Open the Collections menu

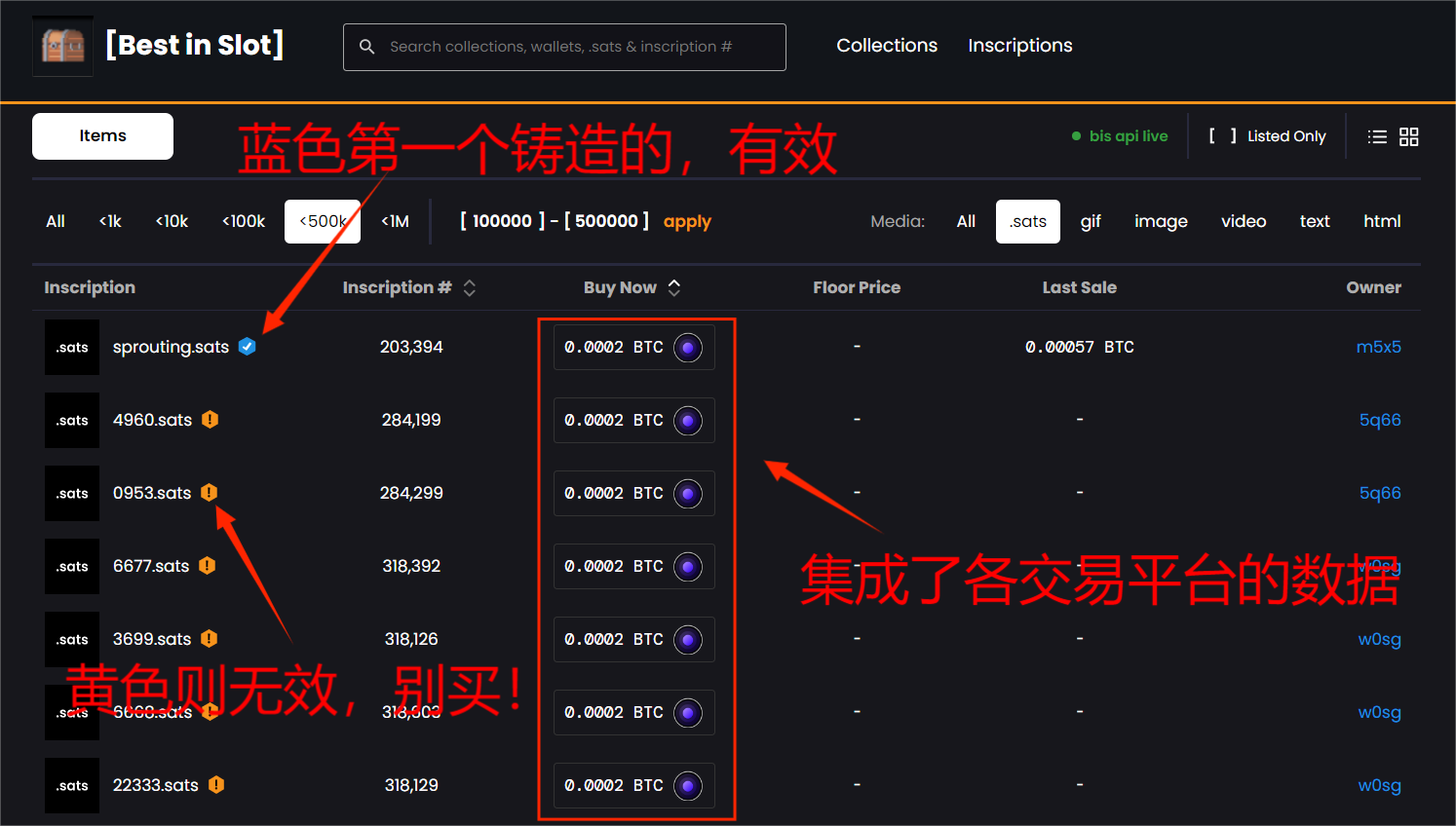(887, 46)
